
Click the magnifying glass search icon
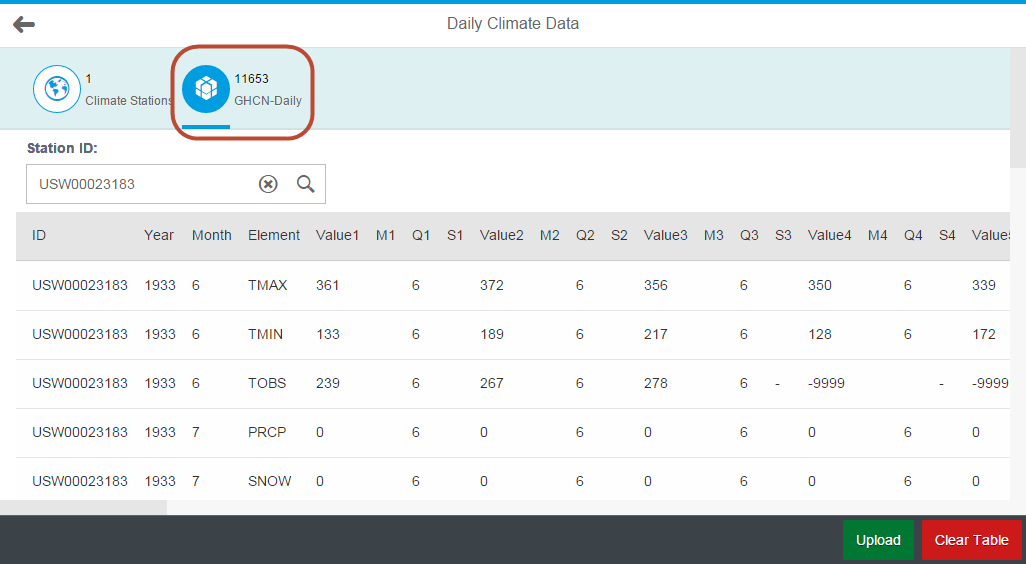tap(306, 184)
